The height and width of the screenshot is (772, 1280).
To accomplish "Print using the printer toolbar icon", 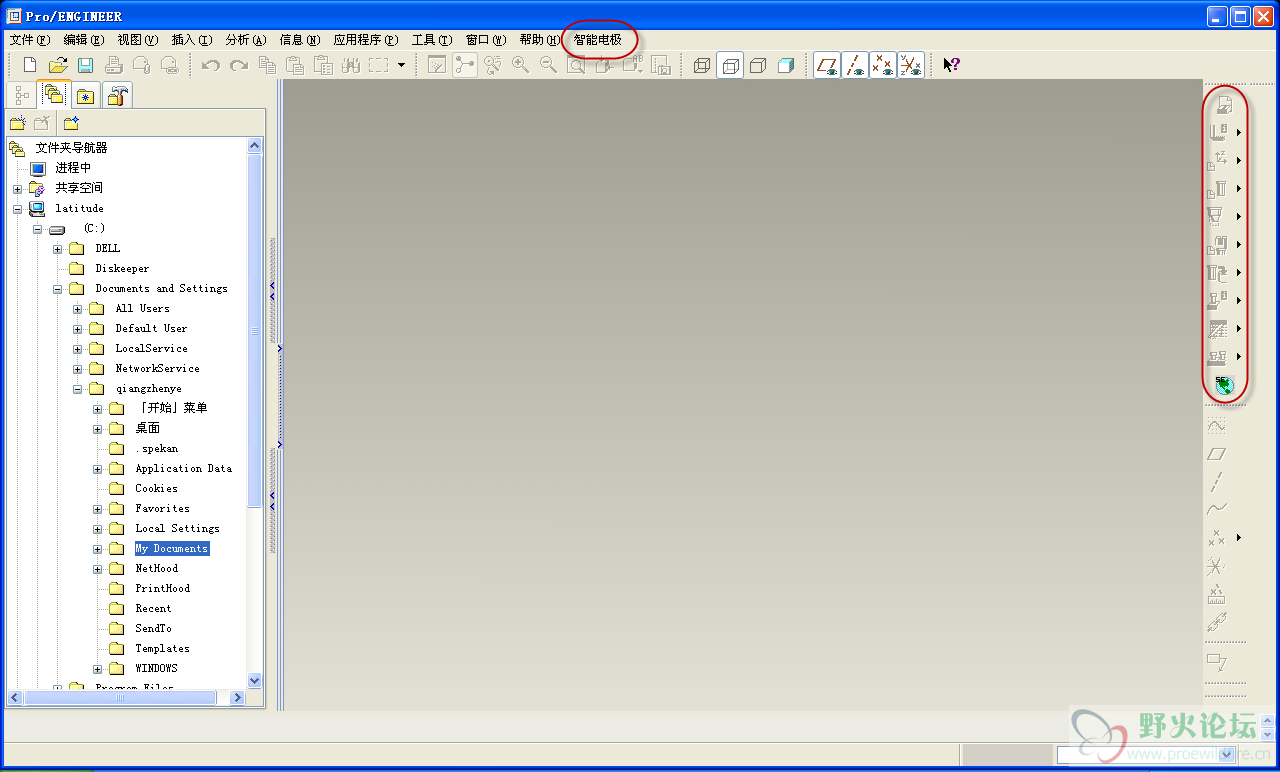I will [x=114, y=65].
